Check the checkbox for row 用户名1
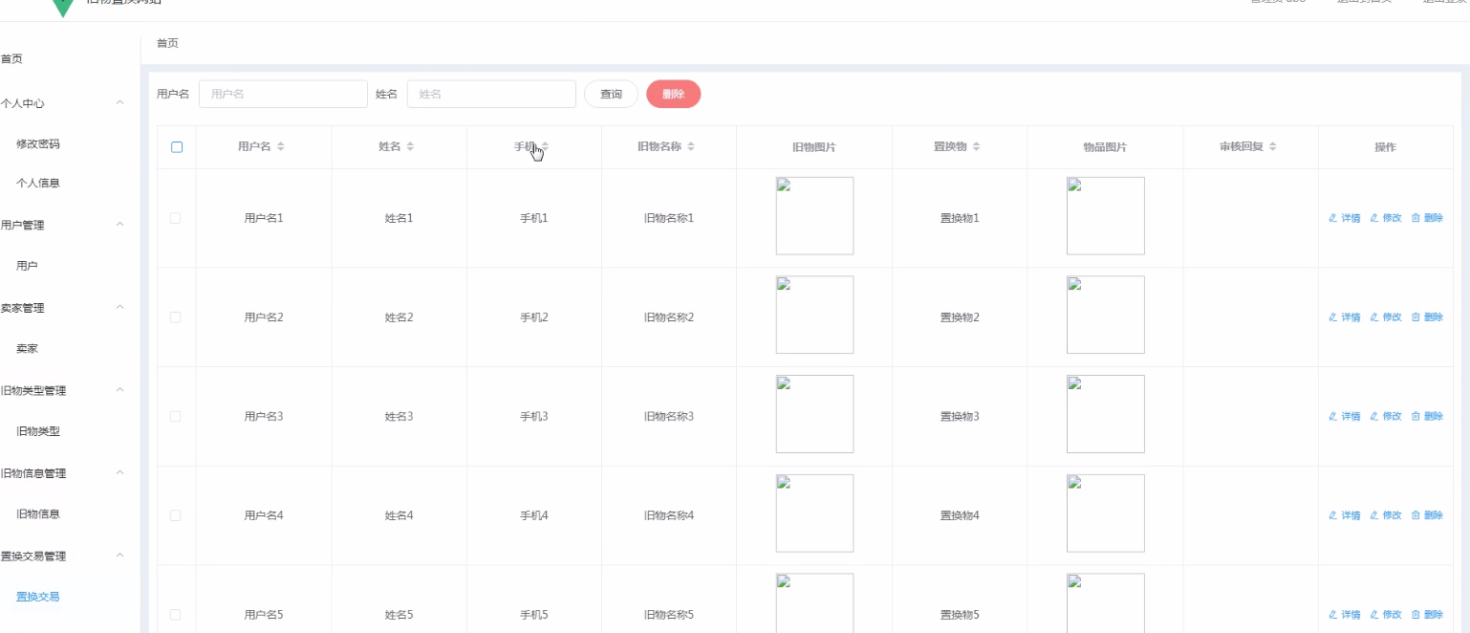Screen dimensions: 1470x633 (x=176, y=218)
